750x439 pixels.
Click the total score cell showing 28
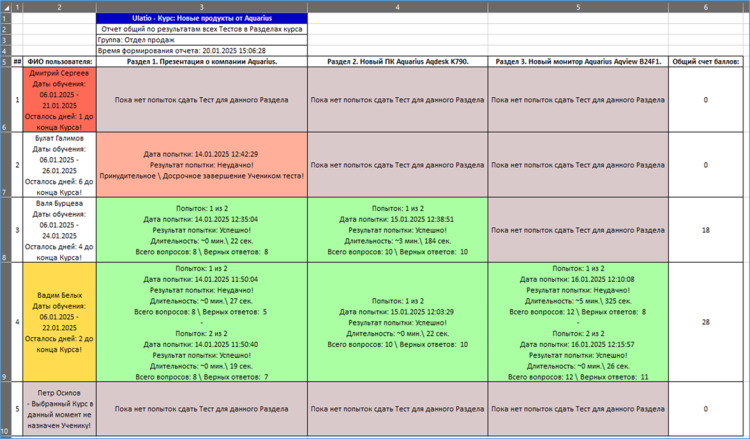[705, 322]
